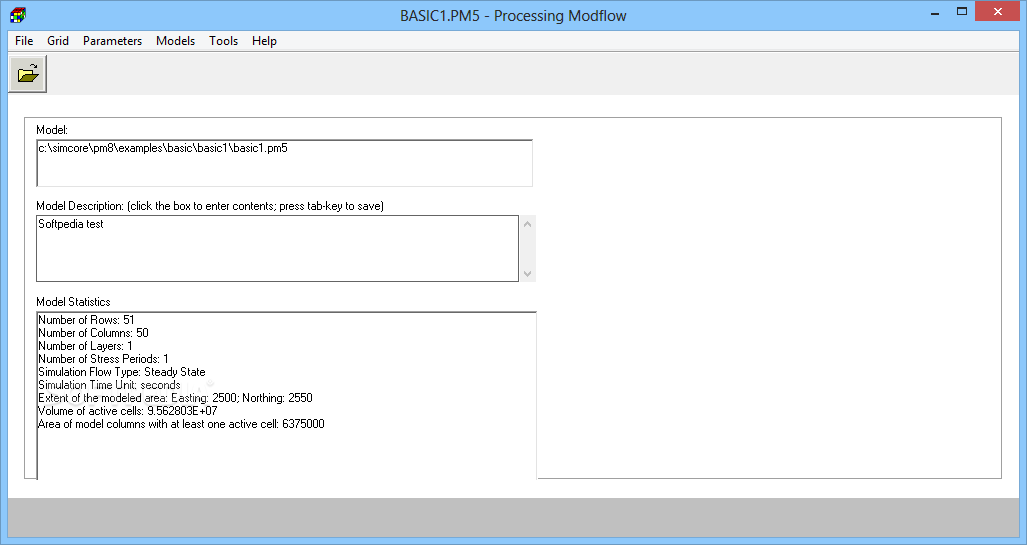Open the File menu

[x=24, y=41]
